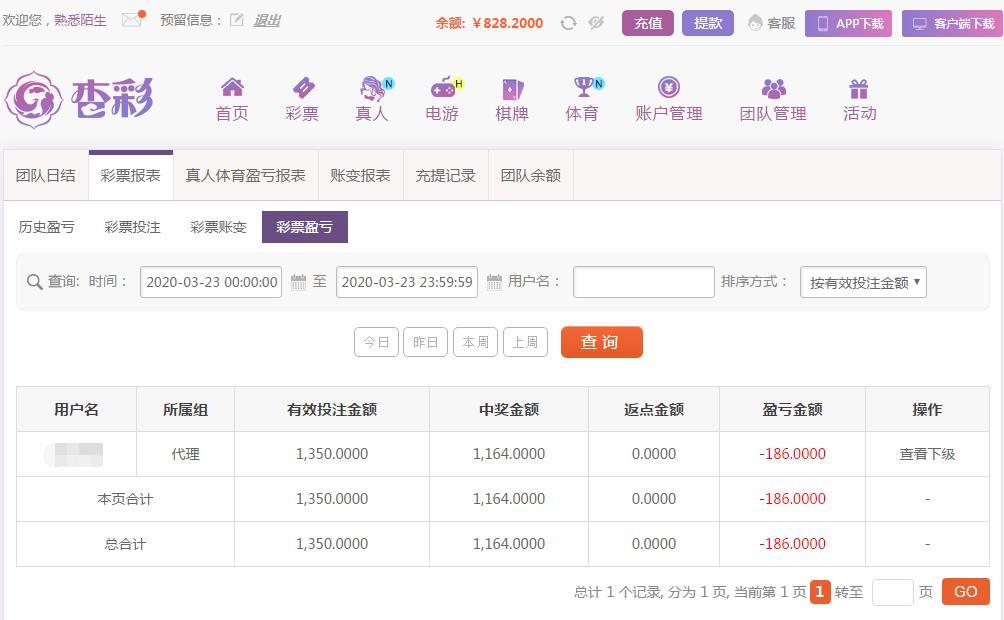Open the 彩票 lottery ticket icon
Viewport: 1004px width, 620px height.
(302, 87)
